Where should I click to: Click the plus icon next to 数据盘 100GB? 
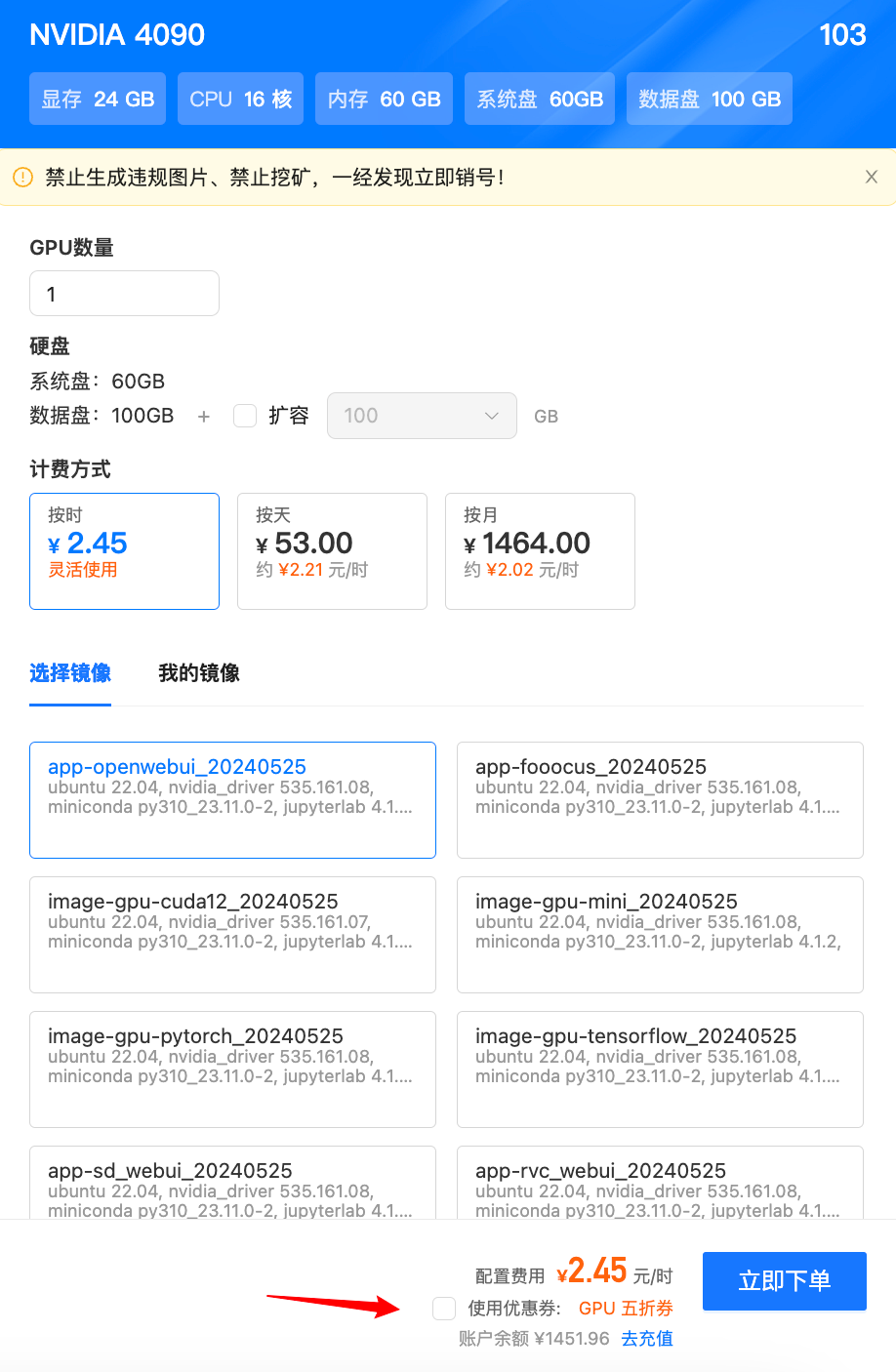coord(203,416)
